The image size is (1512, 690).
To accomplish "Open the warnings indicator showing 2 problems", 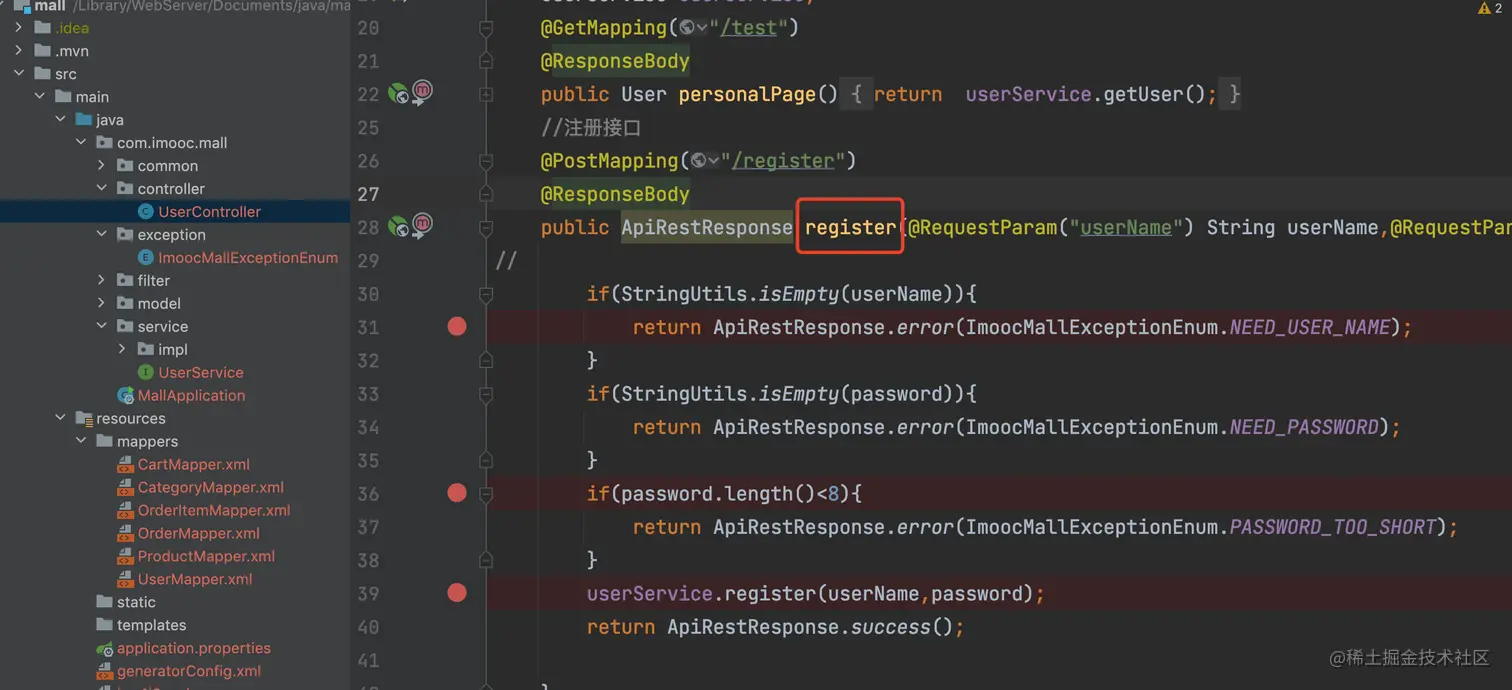I will [1489, 8].
